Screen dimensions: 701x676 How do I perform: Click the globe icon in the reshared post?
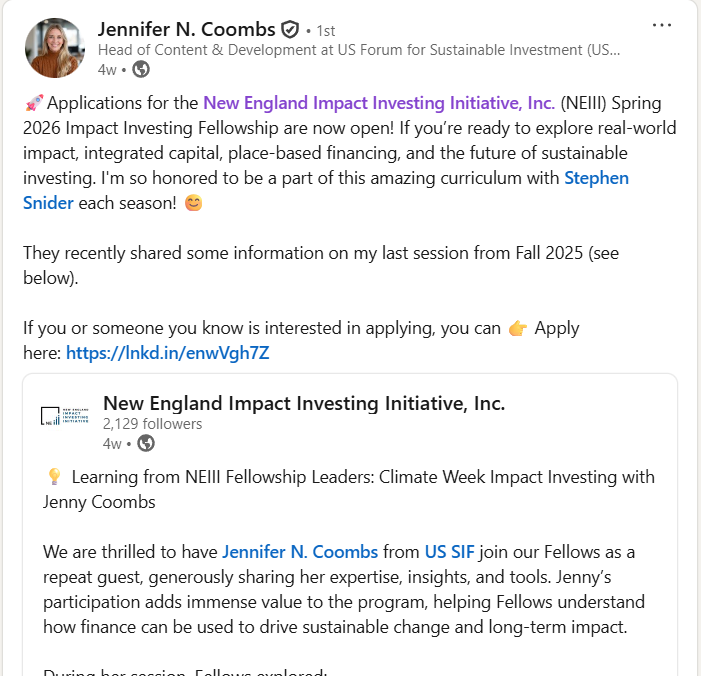pos(146,444)
